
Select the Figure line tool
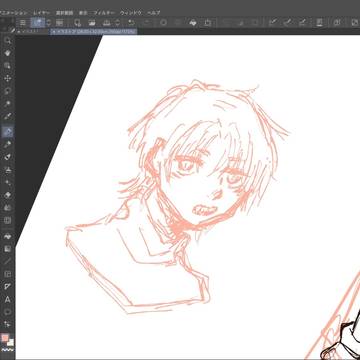point(8,261)
